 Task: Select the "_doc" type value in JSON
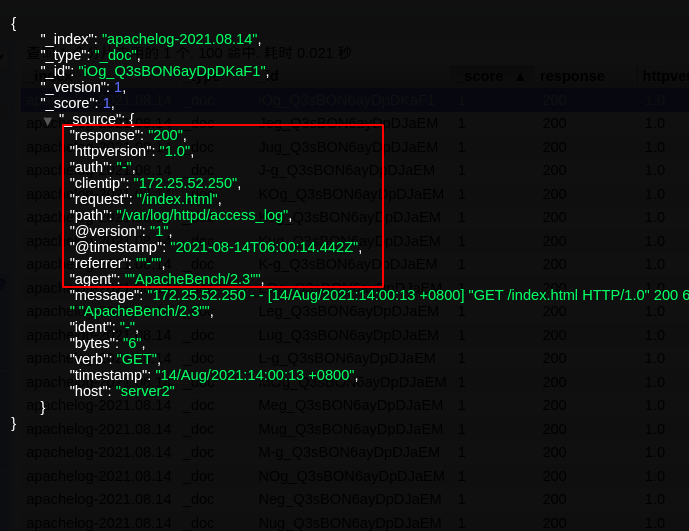pyautogui.click(x=116, y=55)
